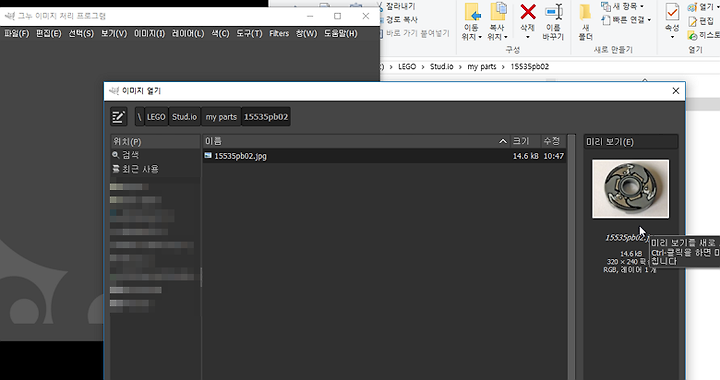Click Stud.io in Explorer address bar
Image resolution: width=720 pixels, height=380 pixels.
click(x=441, y=67)
